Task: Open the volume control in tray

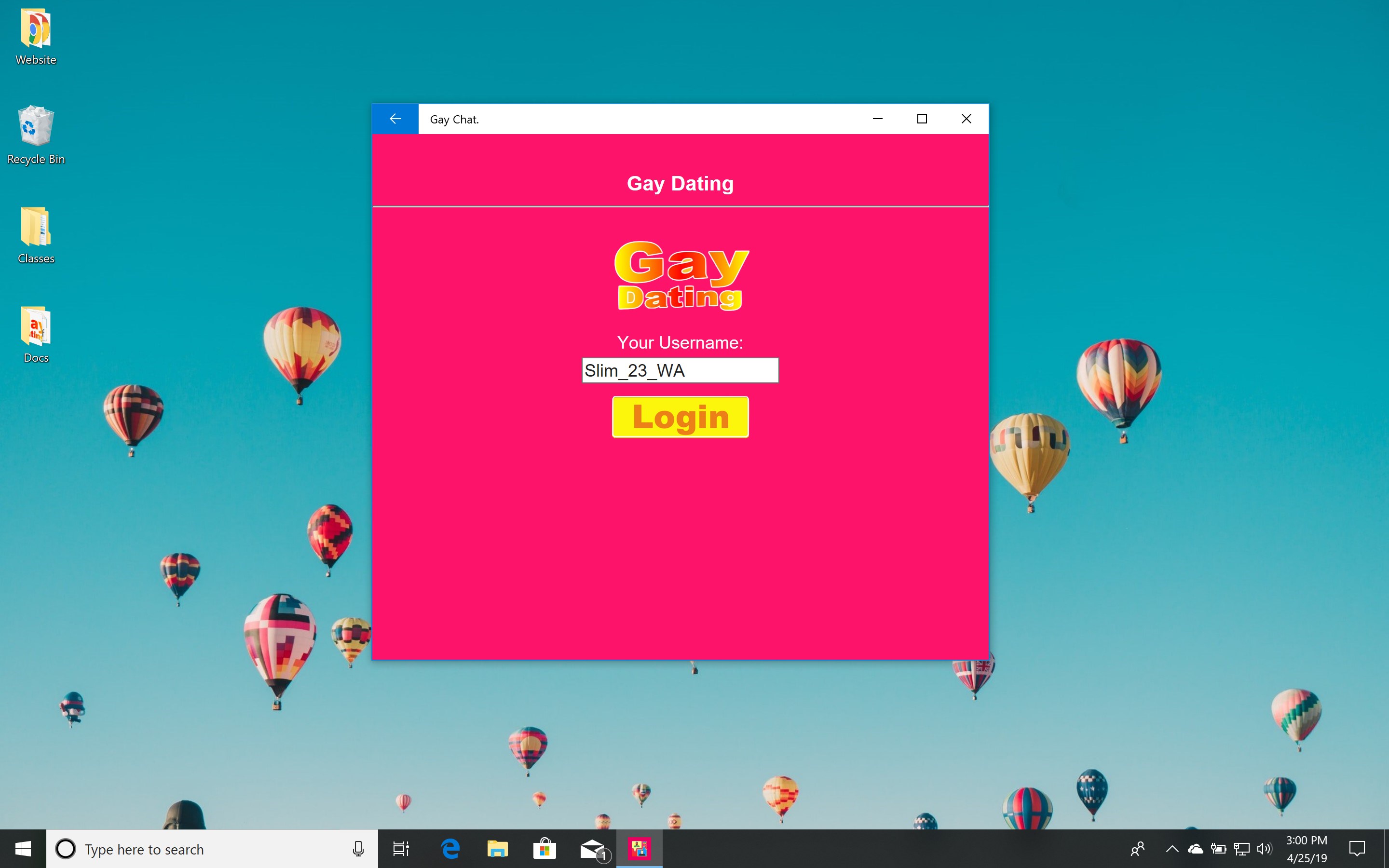Action: (x=1264, y=849)
